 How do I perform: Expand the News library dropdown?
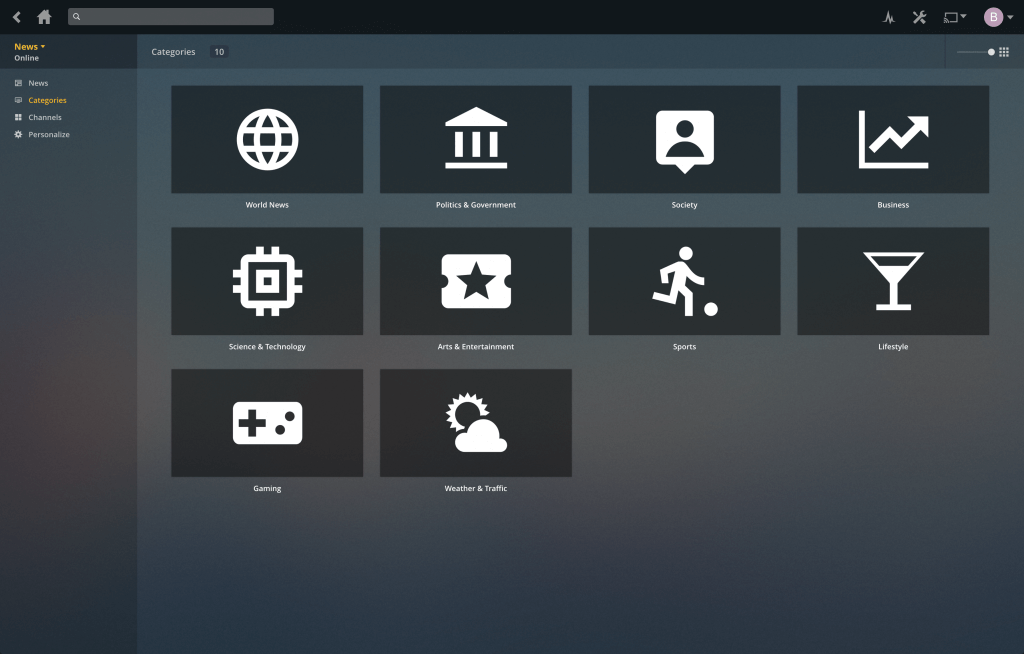(29, 47)
